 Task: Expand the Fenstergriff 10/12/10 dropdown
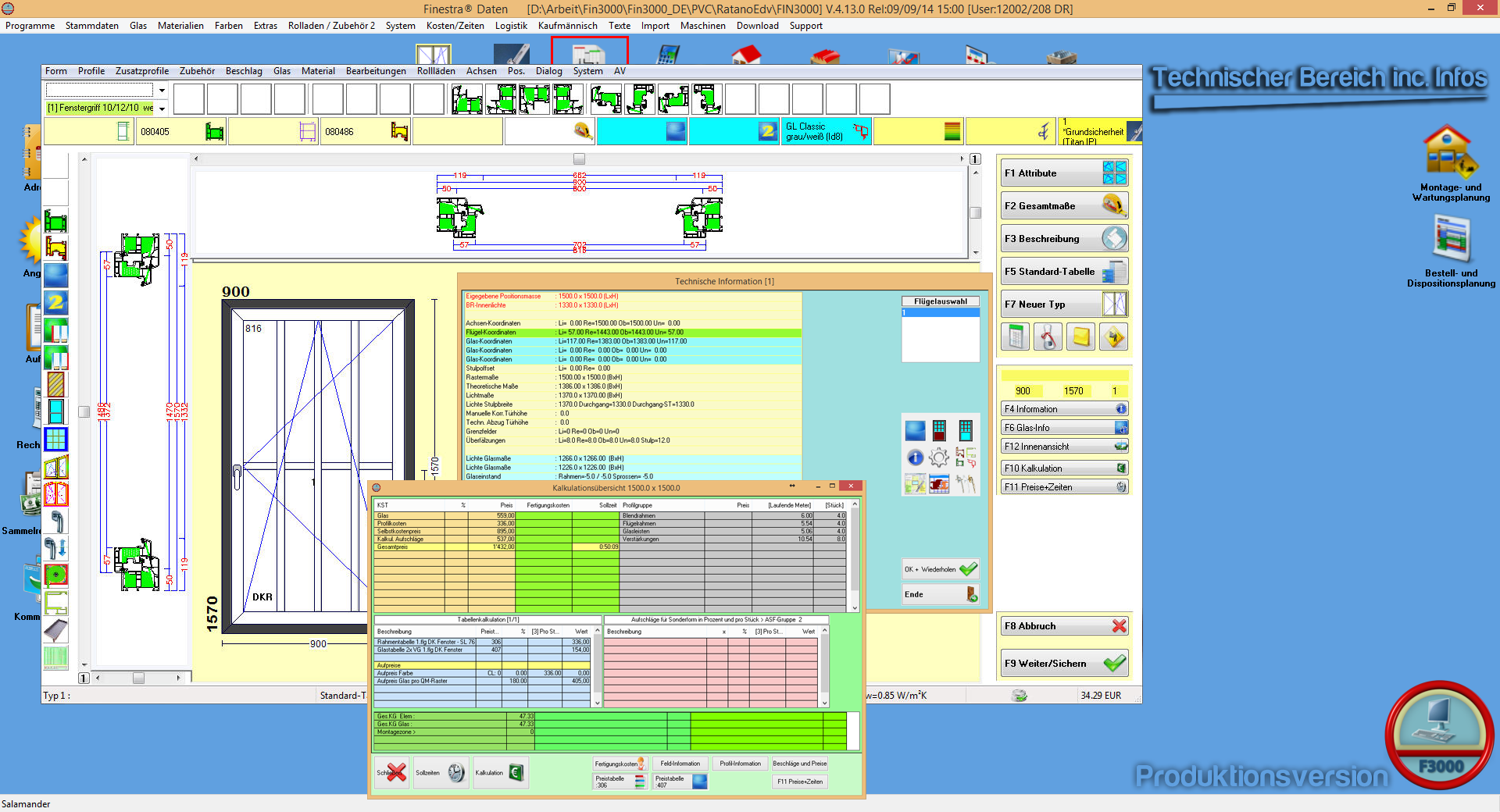click(x=162, y=108)
